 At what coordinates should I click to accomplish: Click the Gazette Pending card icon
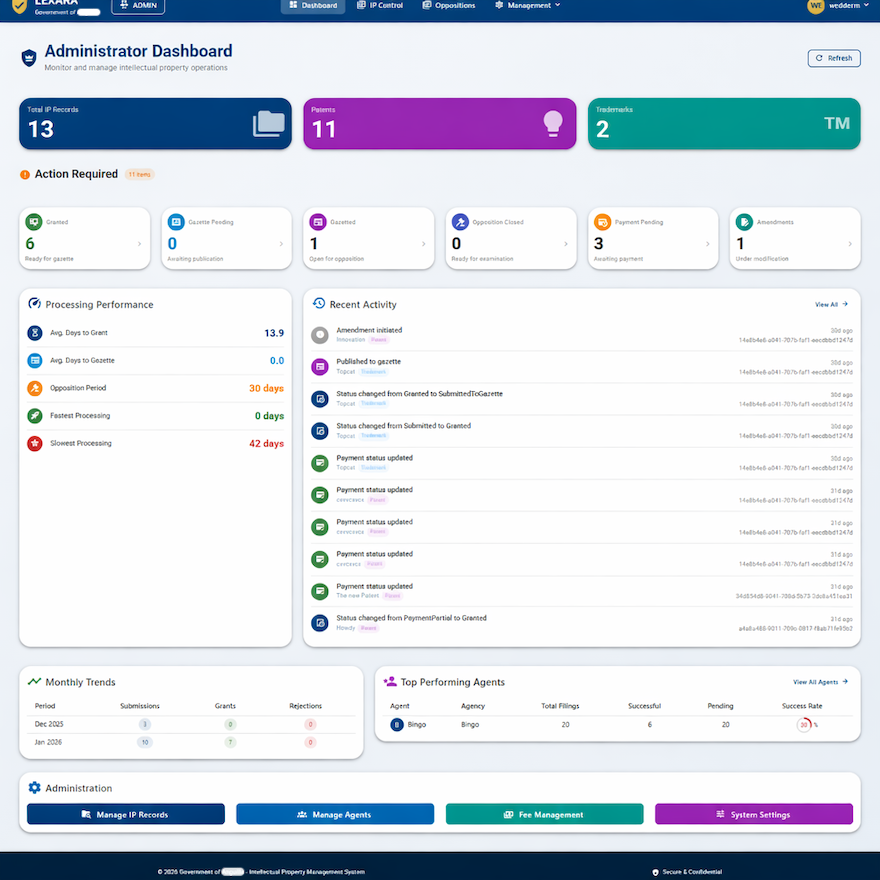click(x=176, y=222)
